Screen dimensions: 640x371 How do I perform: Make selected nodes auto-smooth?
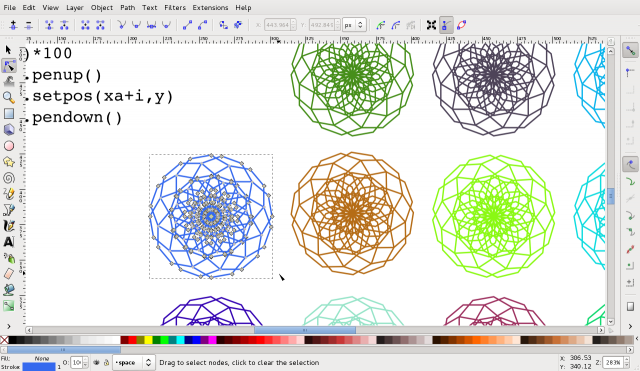(x=166, y=25)
